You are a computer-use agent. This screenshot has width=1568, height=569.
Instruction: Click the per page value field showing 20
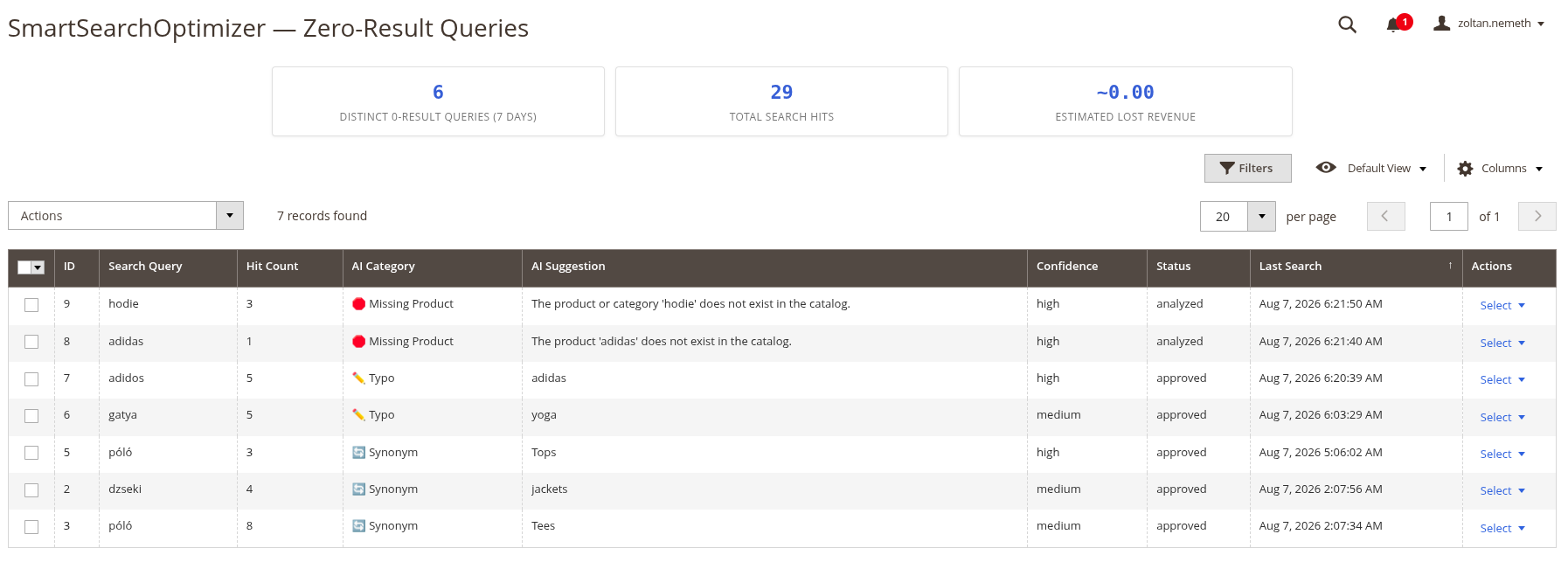tap(1224, 217)
